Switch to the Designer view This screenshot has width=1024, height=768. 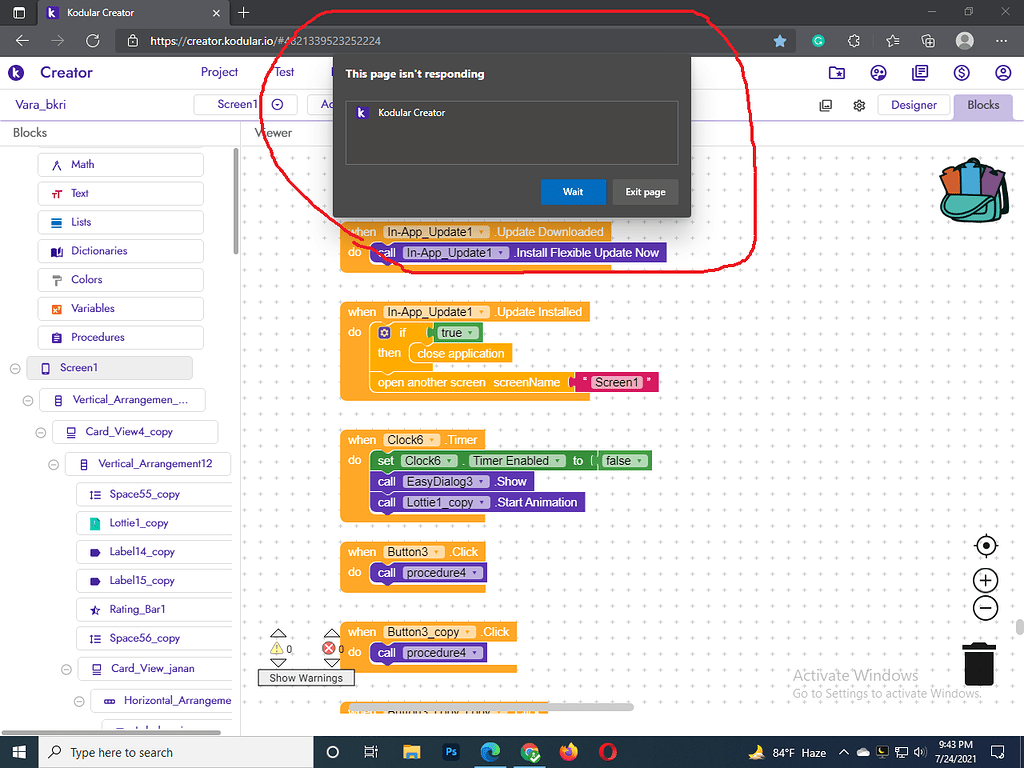tap(913, 105)
